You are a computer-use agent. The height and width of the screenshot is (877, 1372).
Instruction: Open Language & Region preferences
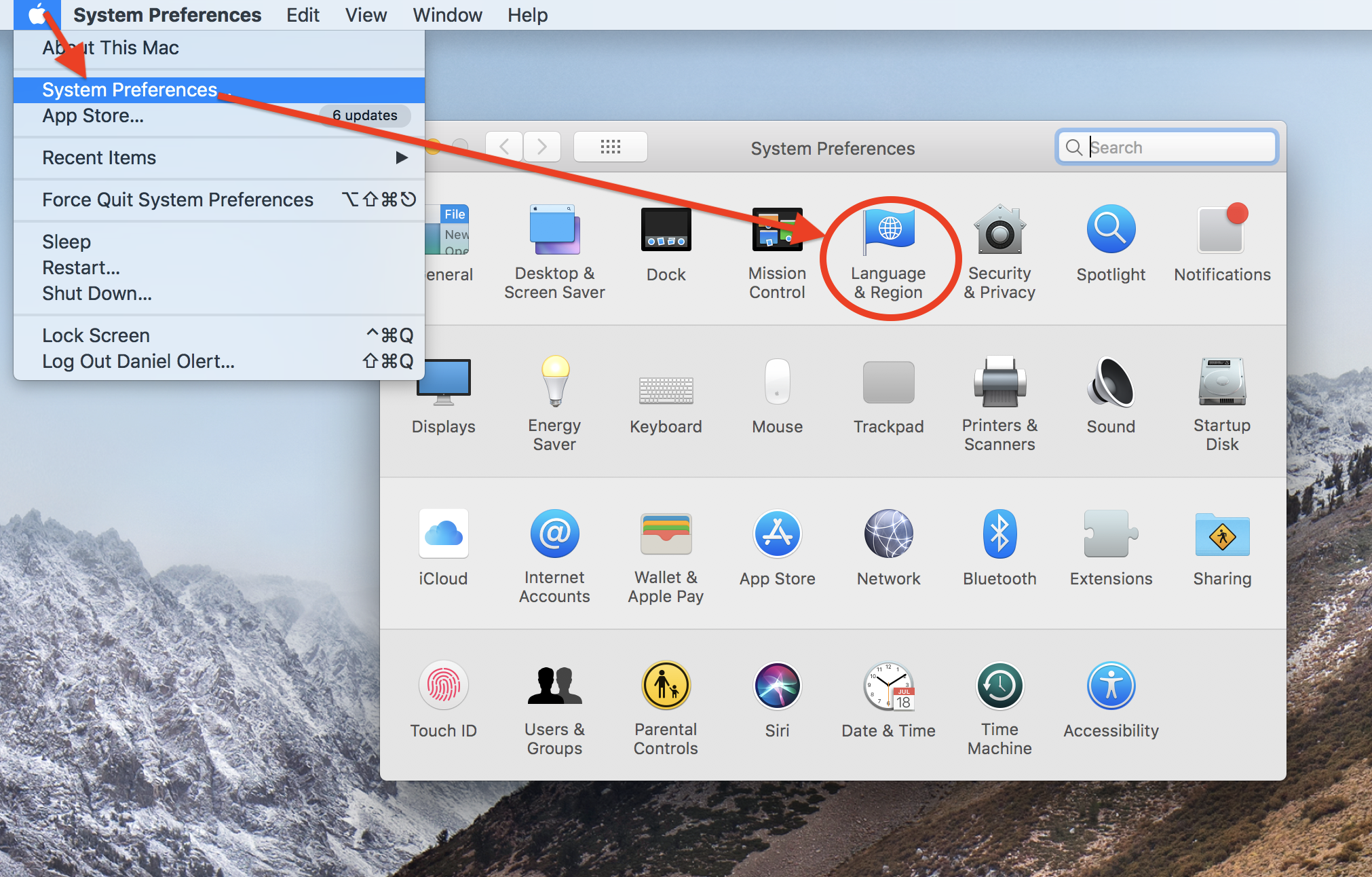(888, 231)
